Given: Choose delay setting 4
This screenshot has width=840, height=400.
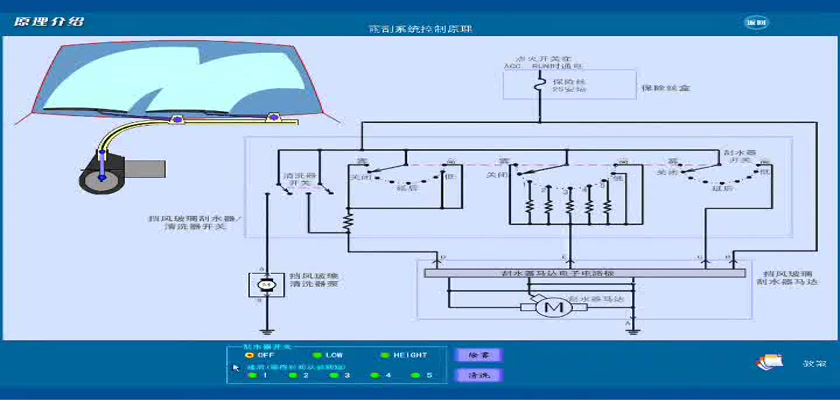Looking at the screenshot, I should pyautogui.click(x=374, y=375).
